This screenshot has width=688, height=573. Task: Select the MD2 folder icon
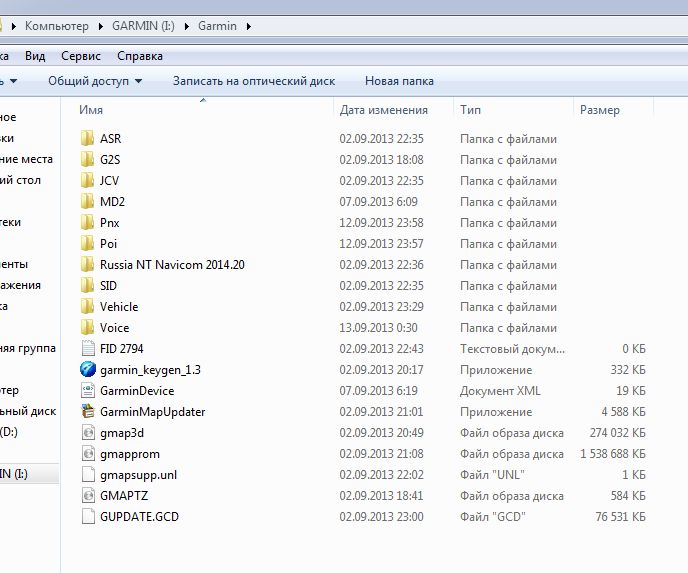(x=87, y=202)
